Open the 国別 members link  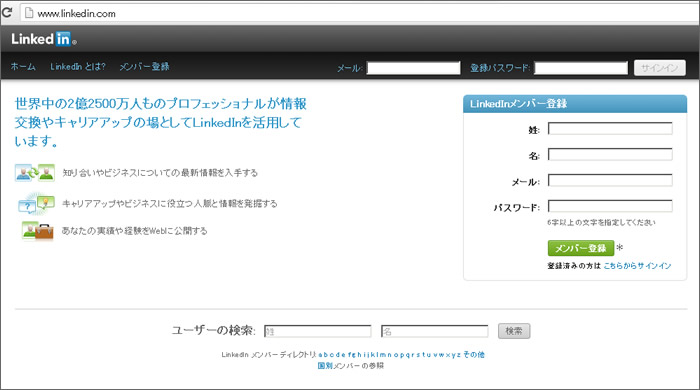pyautogui.click(x=325, y=366)
